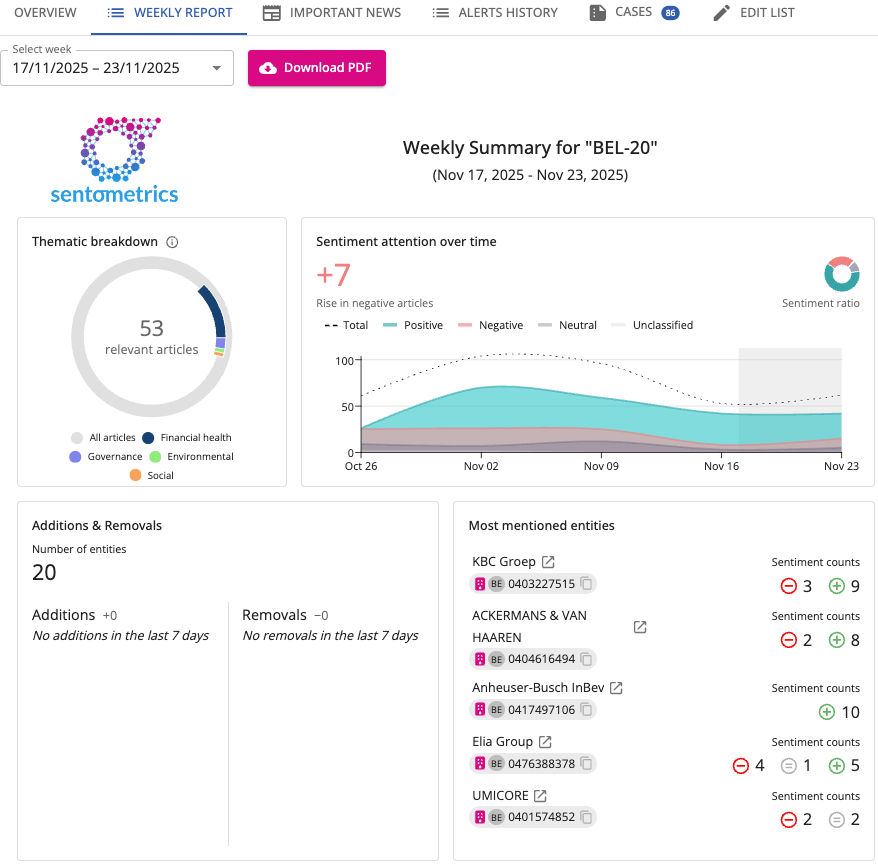Copy UMICORE number 0401574852
This screenshot has height=866, width=878.
coord(587,817)
